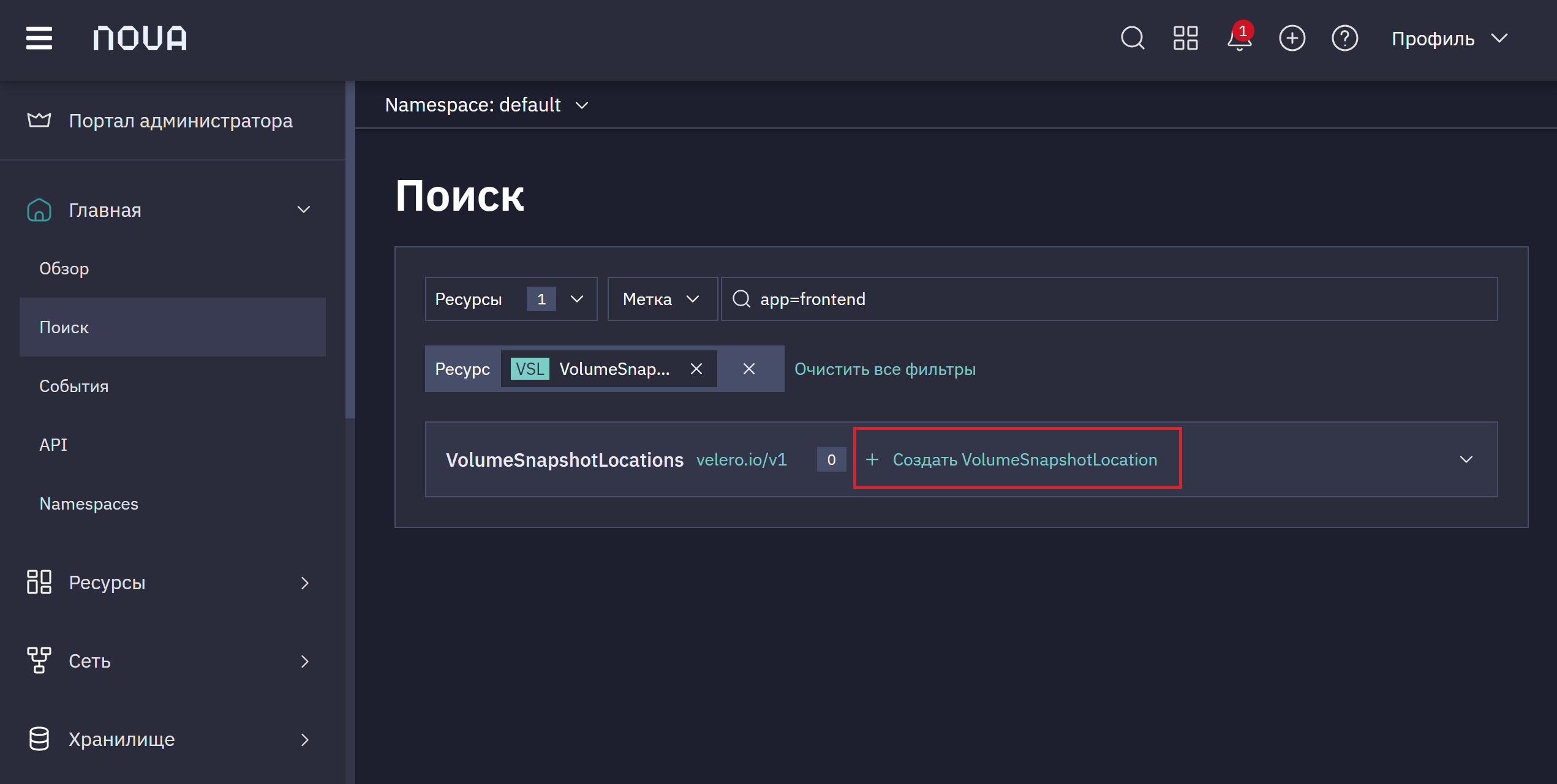Click the sidebar vertical scrollbar
The image size is (1557, 784).
click(x=350, y=251)
